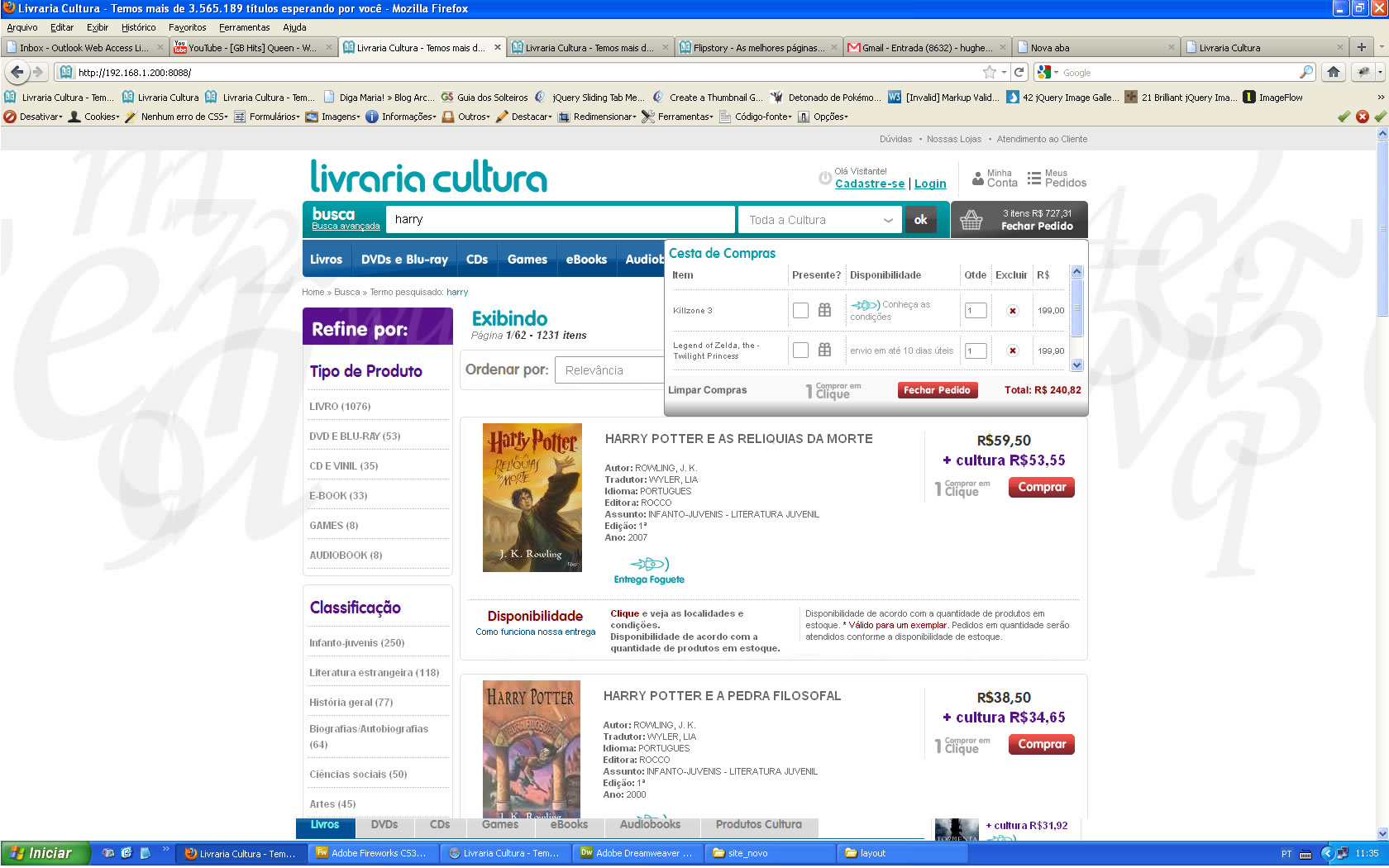Click the Busca avançada link
The height and width of the screenshot is (868, 1389).
coord(346,227)
